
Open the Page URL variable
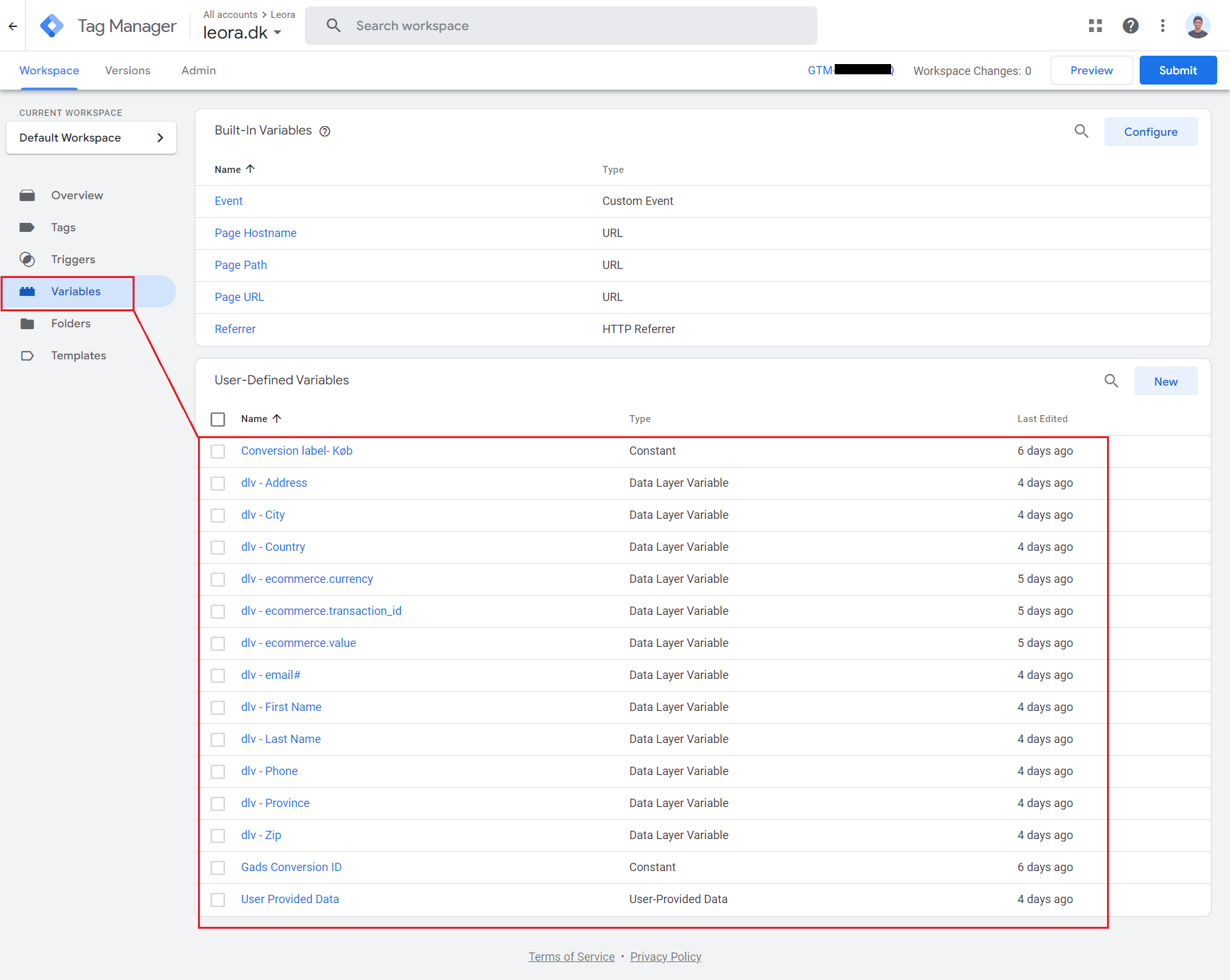coord(239,297)
